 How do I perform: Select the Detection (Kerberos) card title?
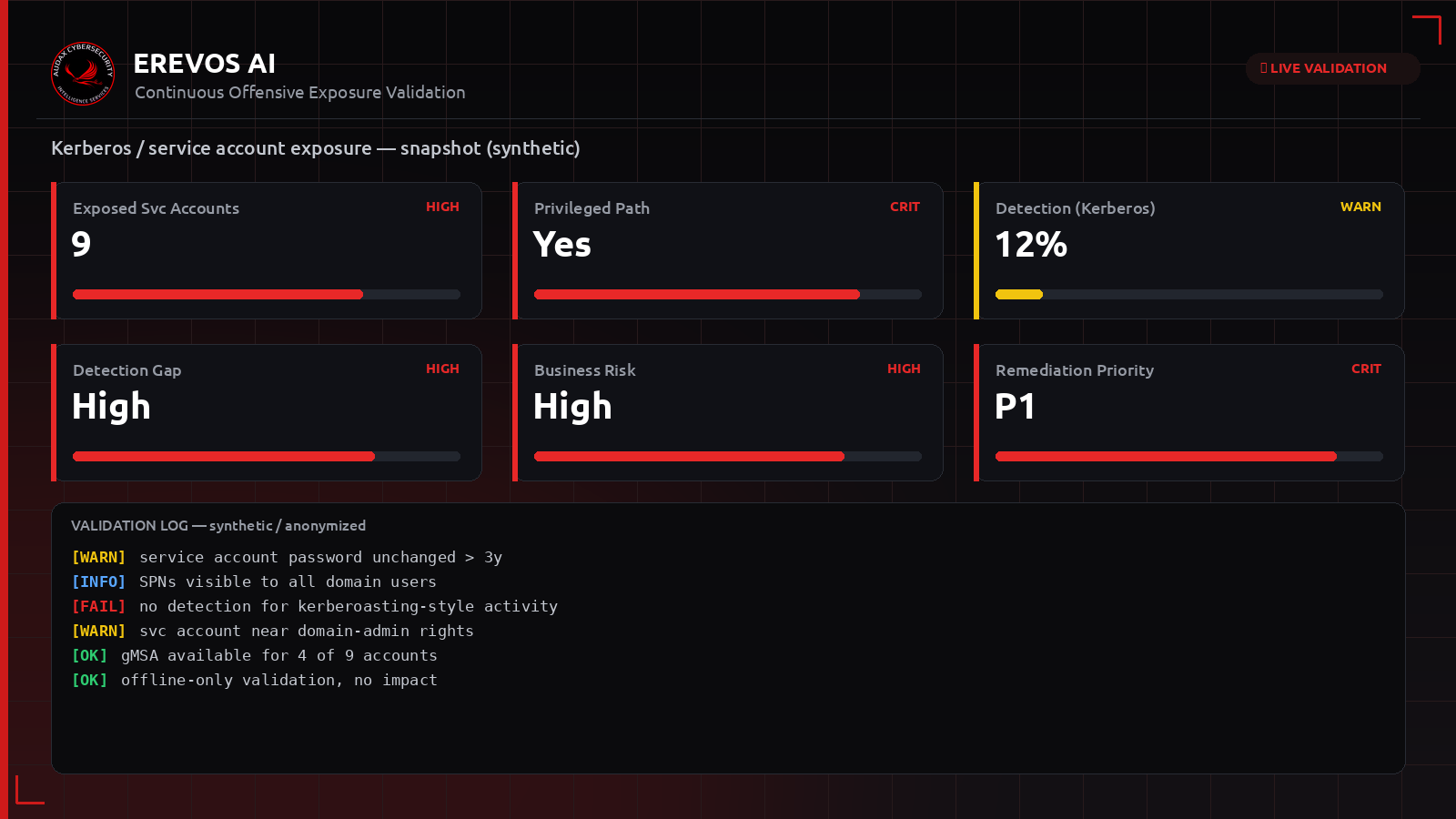tap(1076, 208)
